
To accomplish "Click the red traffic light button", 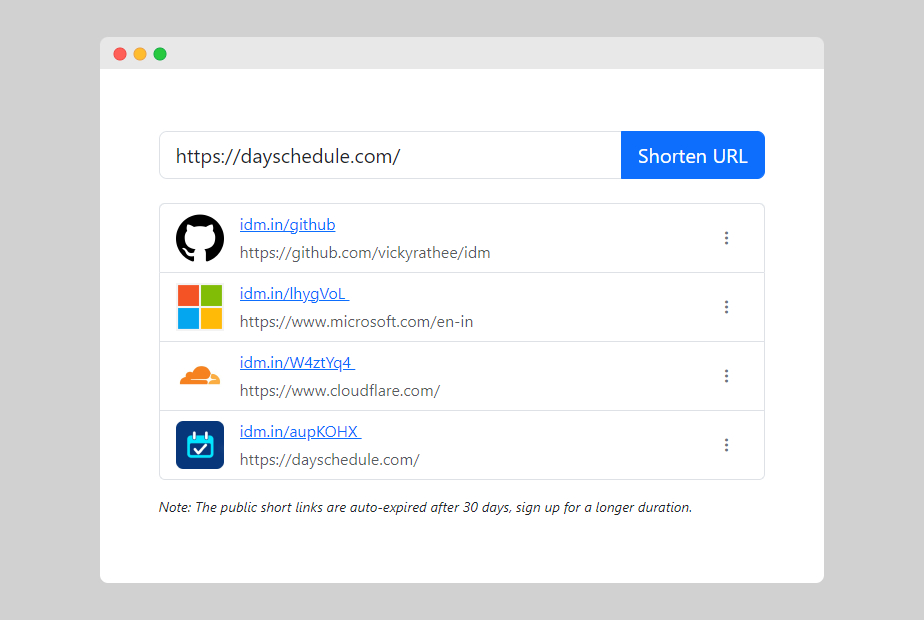I will pos(120,54).
